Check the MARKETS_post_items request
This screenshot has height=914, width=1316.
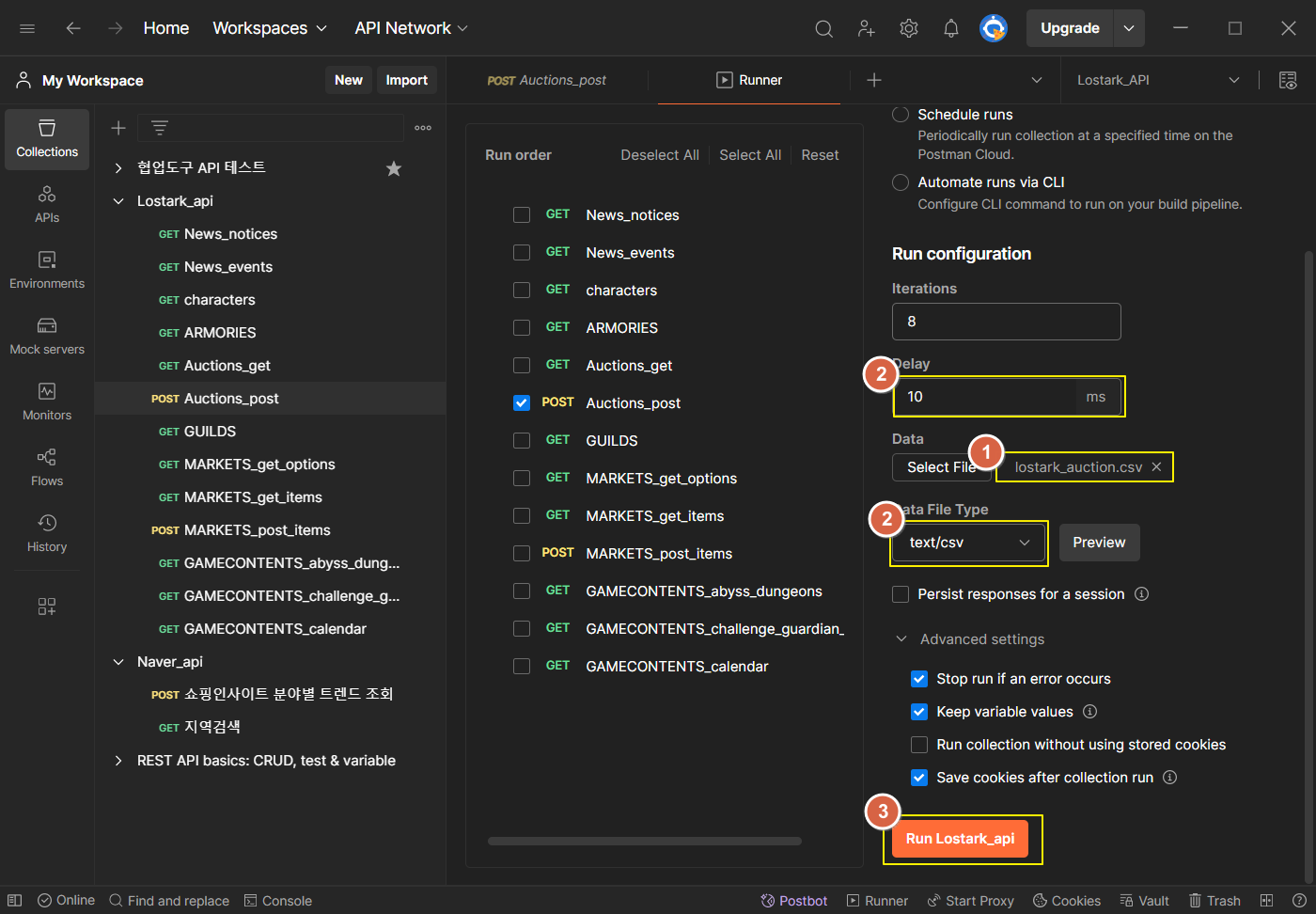522,554
